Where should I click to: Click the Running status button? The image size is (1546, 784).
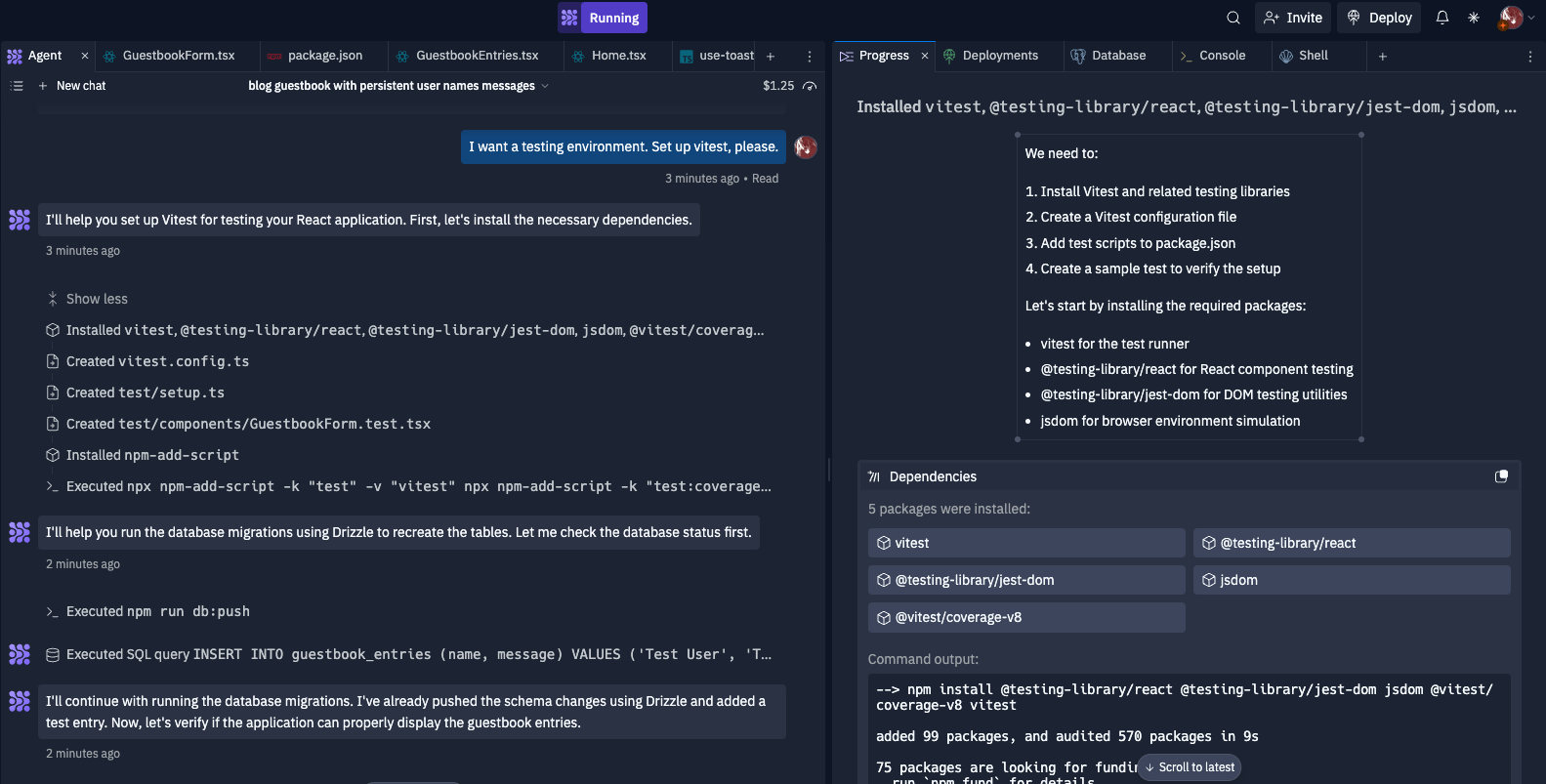click(614, 18)
